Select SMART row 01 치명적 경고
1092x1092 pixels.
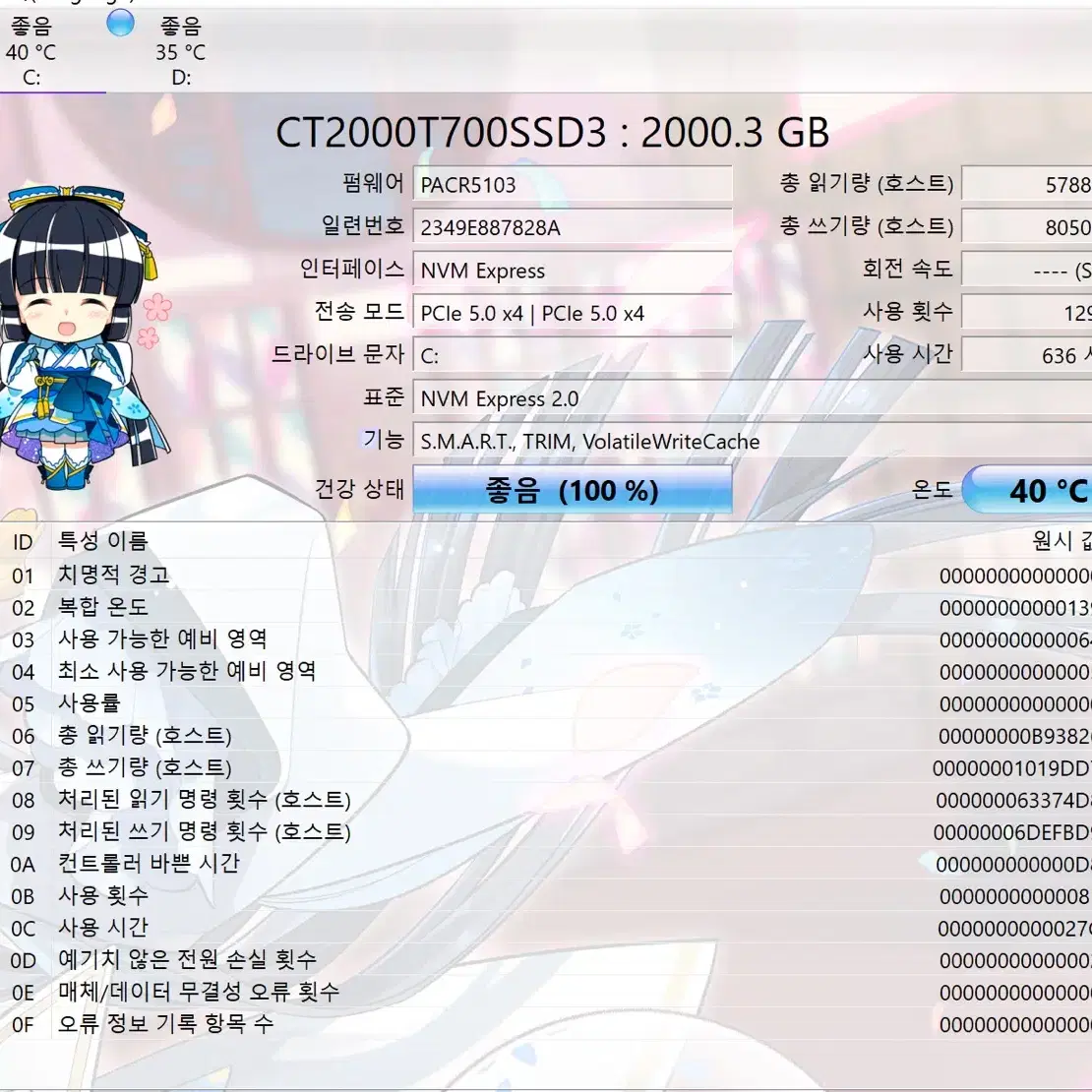[x=546, y=576]
